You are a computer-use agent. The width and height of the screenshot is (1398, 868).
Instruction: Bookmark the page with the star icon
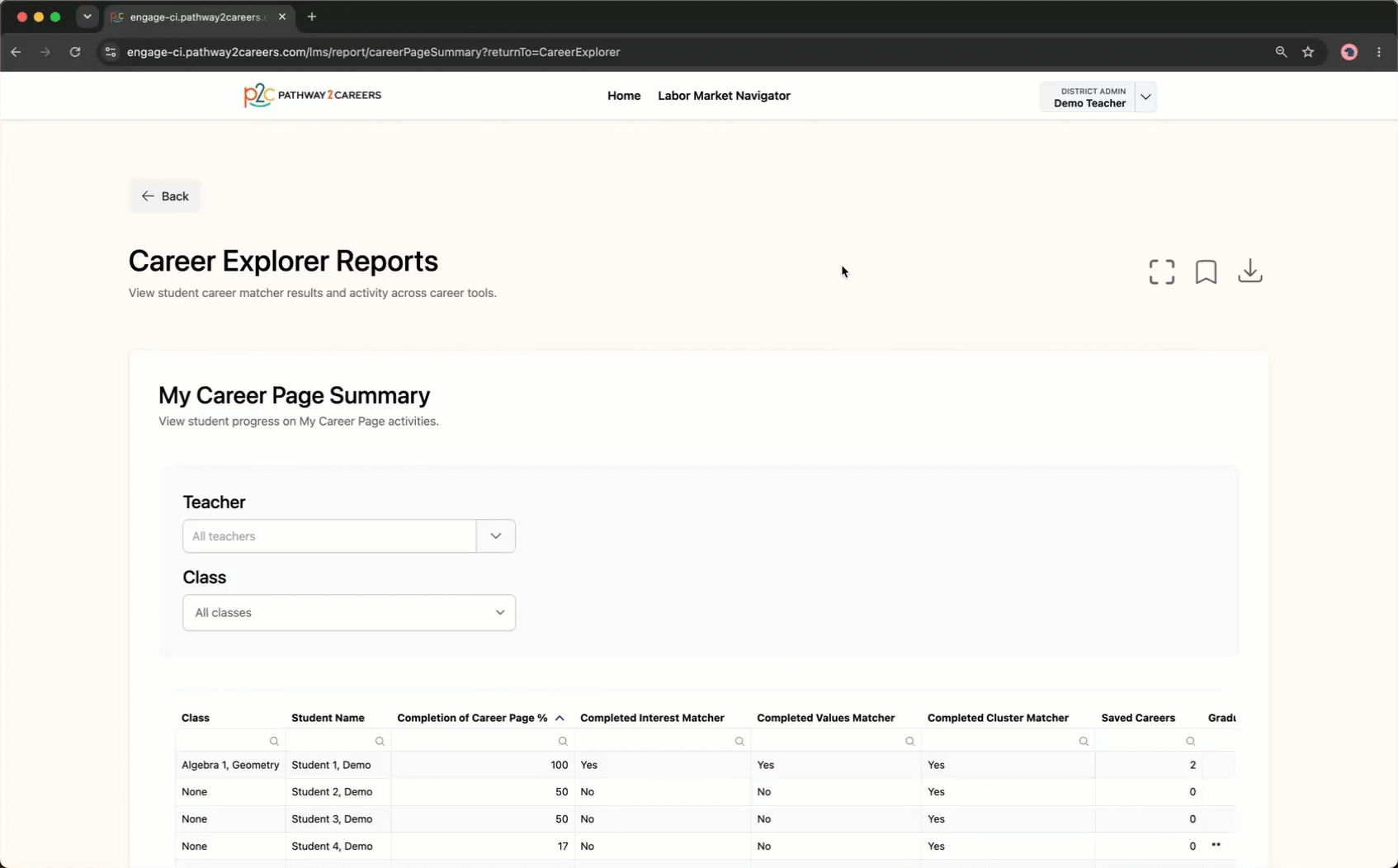(1308, 52)
